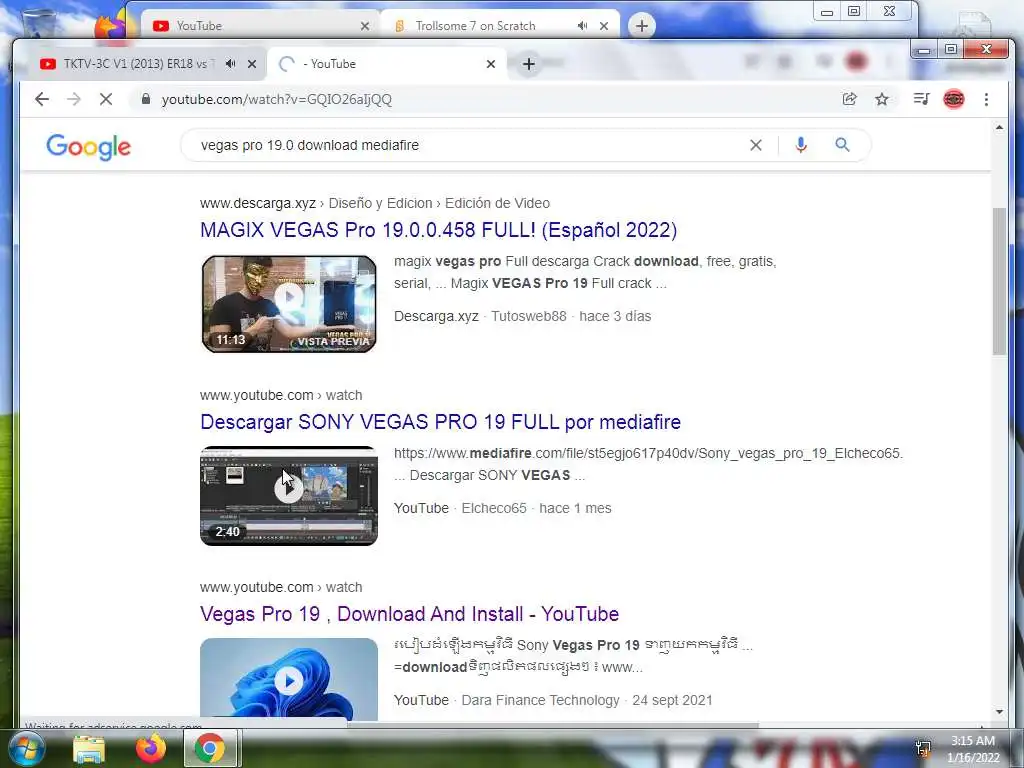Click the scrollbar down arrow
The image size is (1024, 768).
[x=999, y=712]
